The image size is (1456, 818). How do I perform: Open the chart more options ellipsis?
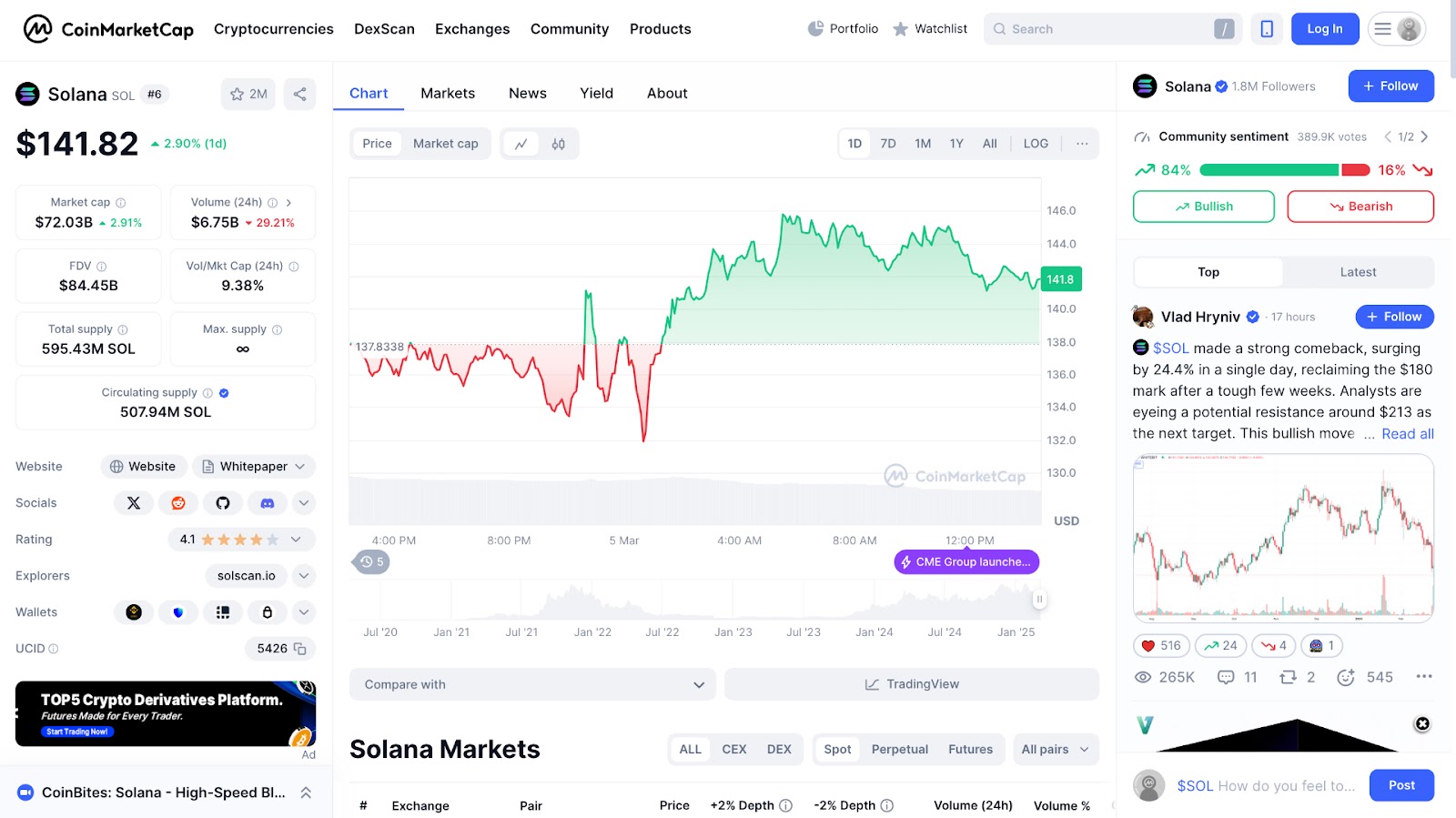[x=1082, y=144]
